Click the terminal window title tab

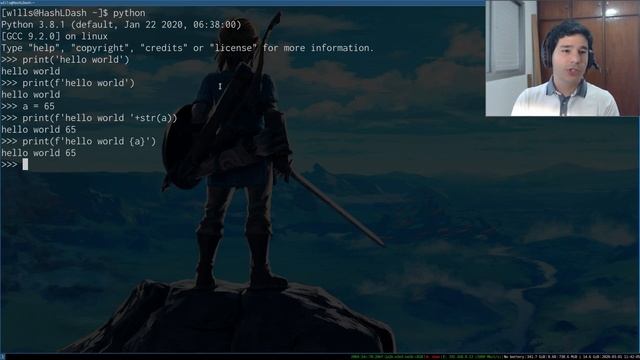tap(17, 2)
